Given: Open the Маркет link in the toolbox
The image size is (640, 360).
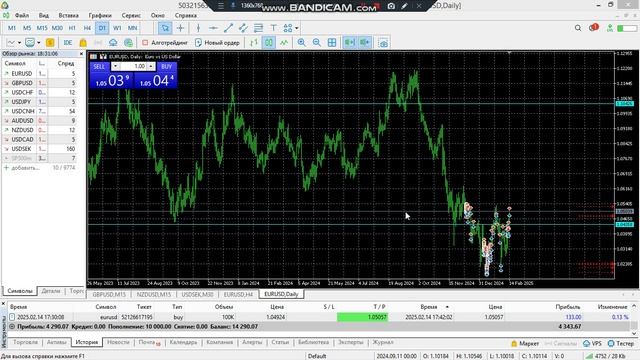Looking at the screenshot, I should [525, 344].
